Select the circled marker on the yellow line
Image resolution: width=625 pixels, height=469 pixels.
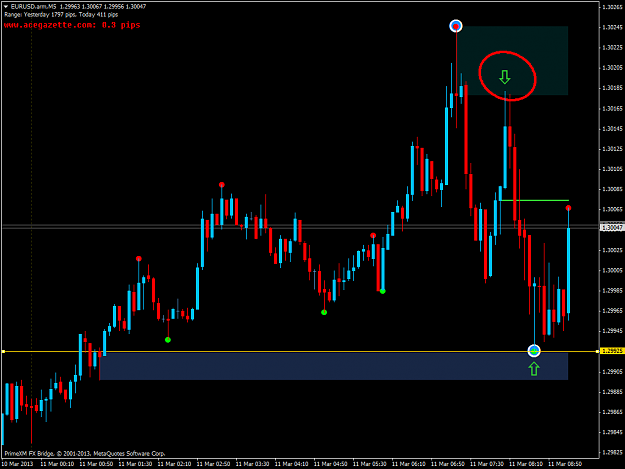pyautogui.click(x=534, y=351)
